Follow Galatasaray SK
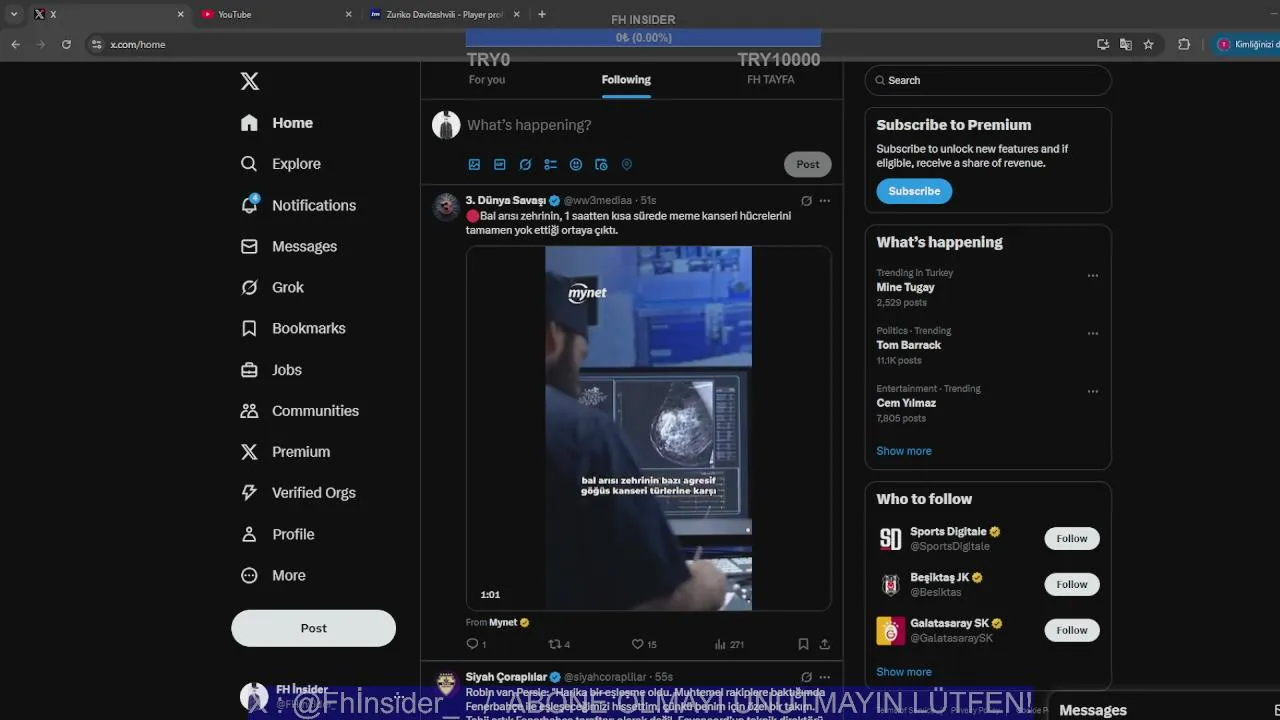This screenshot has height=720, width=1280. point(1072,630)
